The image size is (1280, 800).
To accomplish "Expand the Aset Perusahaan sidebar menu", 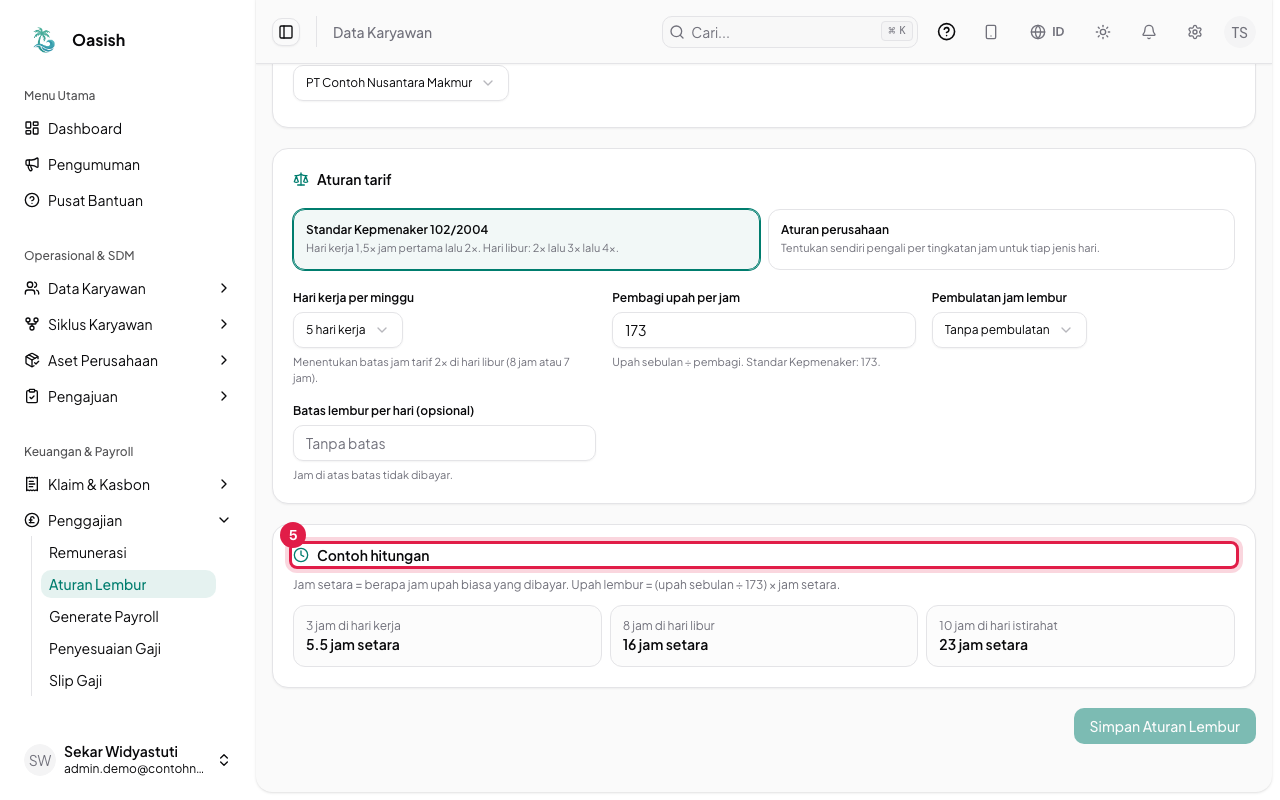I will pyautogui.click(x=127, y=361).
